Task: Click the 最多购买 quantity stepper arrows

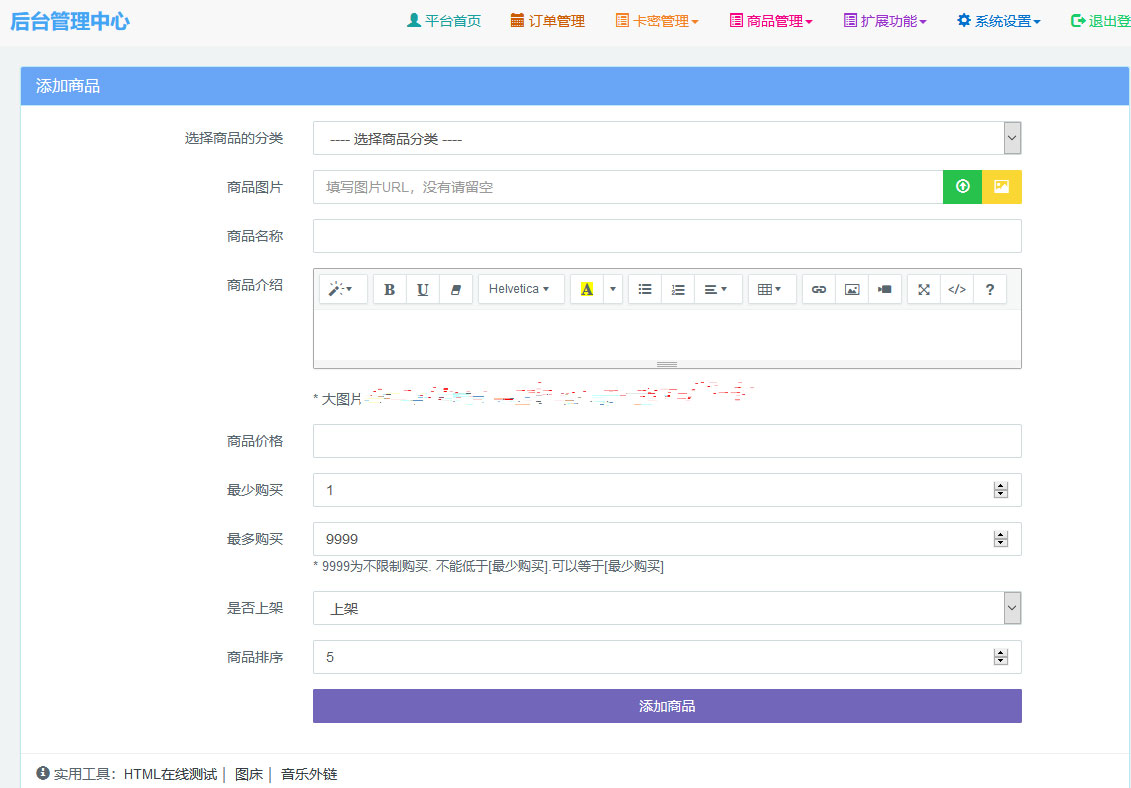Action: 1000,539
